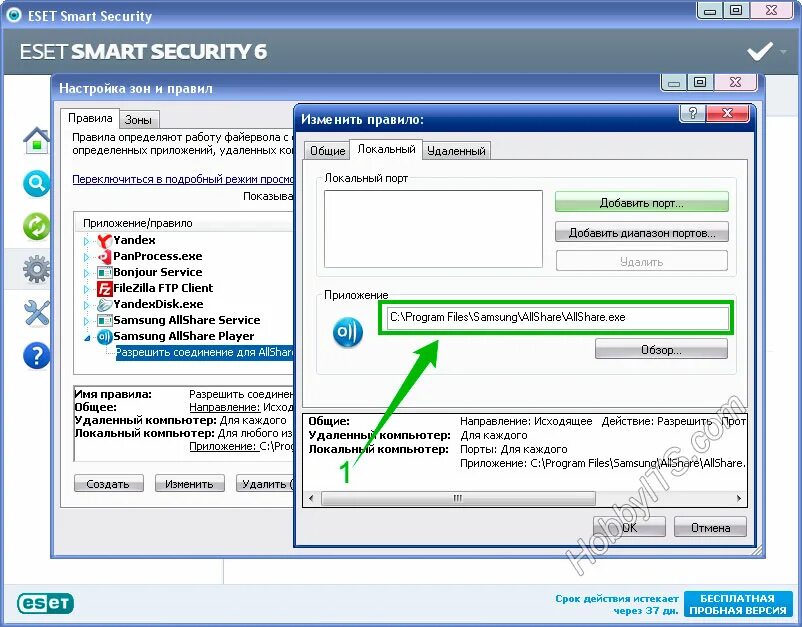
Task: Open the Computer scan magnifier icon
Action: click(36, 183)
